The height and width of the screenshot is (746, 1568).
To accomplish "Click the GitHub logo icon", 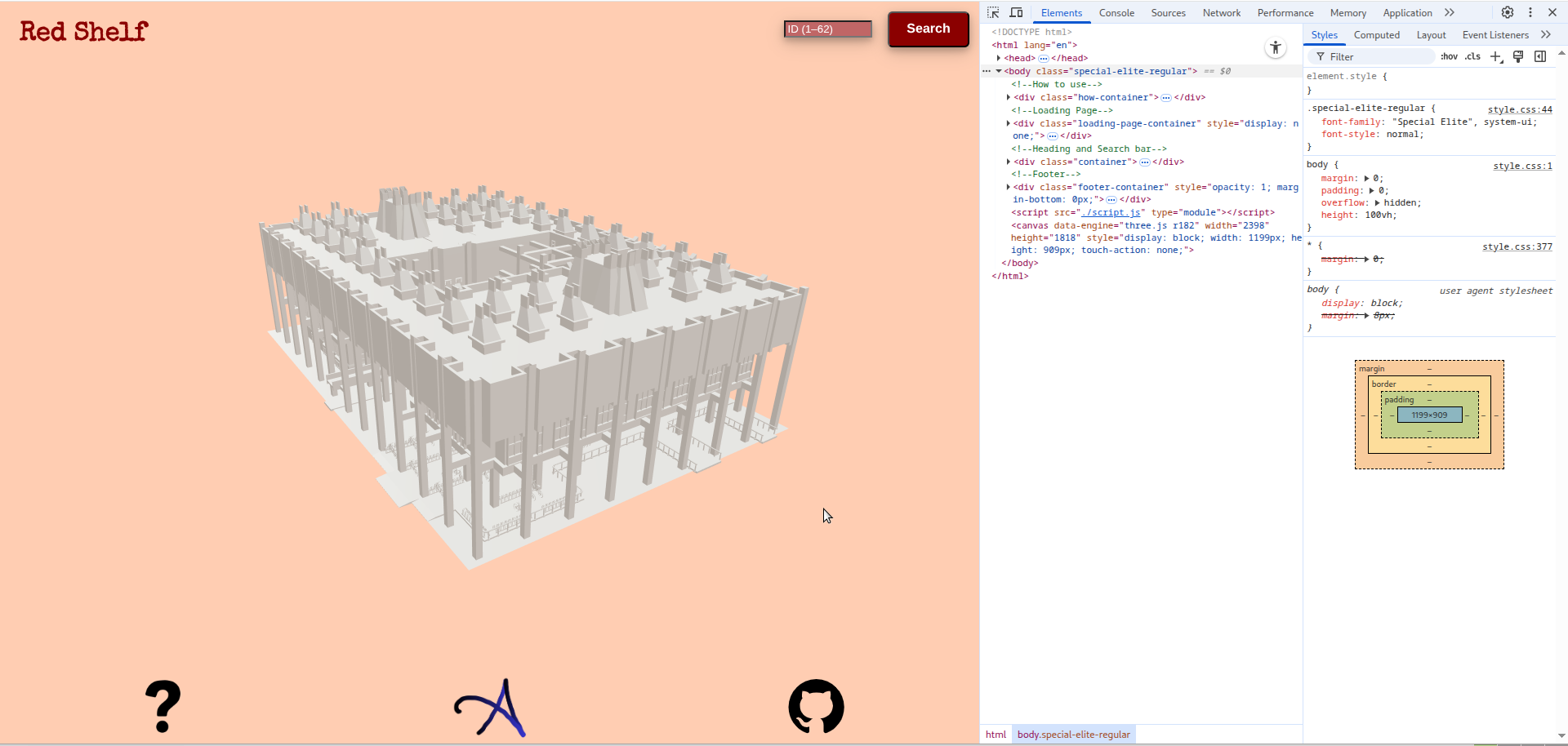I will point(816,707).
